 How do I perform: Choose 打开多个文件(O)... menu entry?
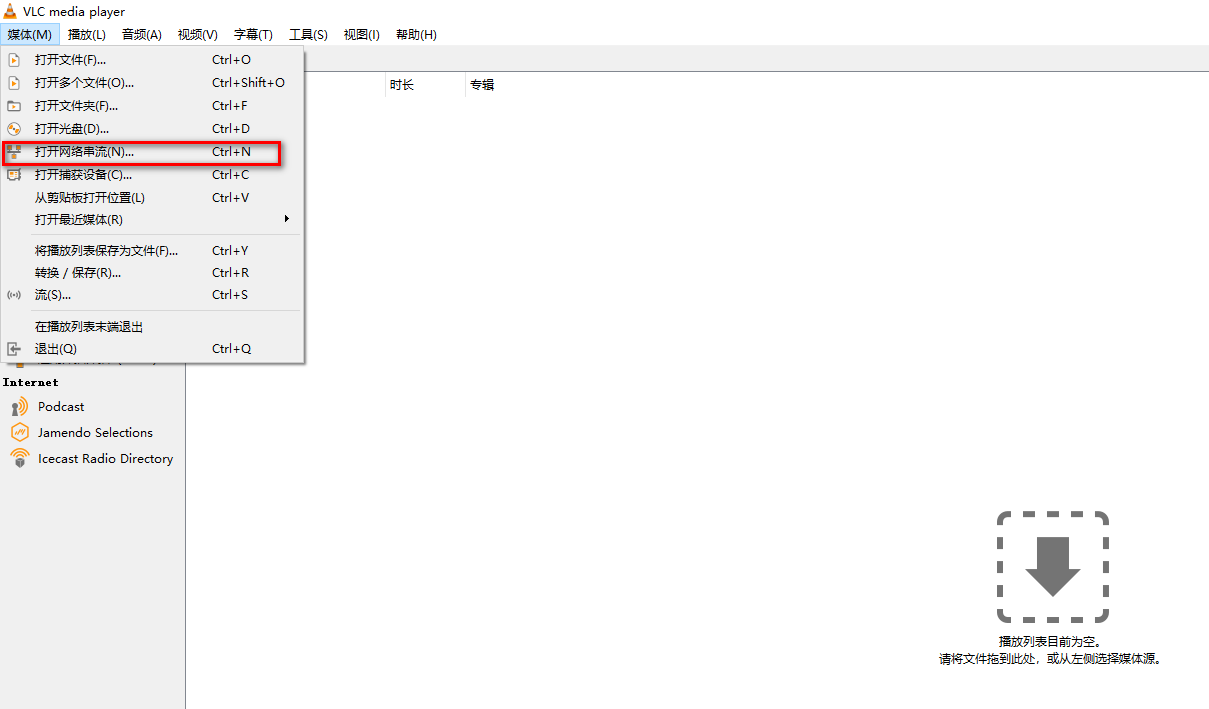pyautogui.click(x=153, y=83)
